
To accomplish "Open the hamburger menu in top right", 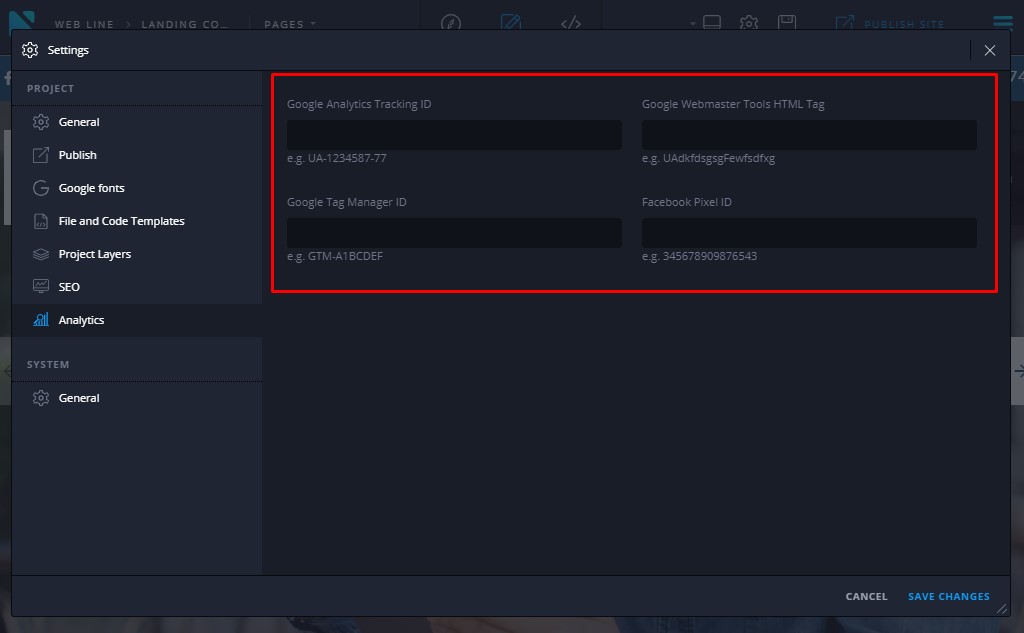I will (1002, 23).
